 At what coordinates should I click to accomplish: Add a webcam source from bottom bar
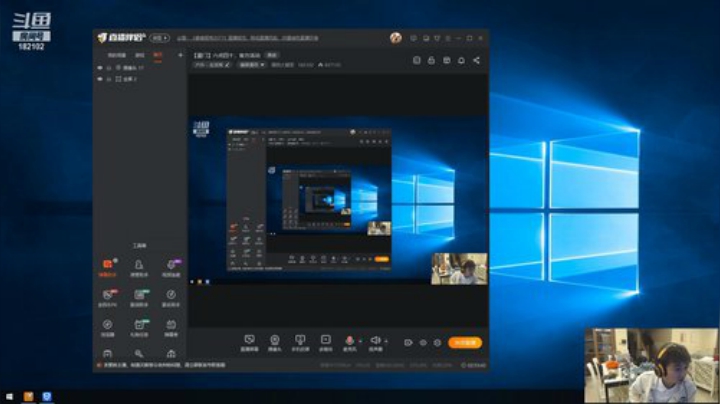click(275, 342)
